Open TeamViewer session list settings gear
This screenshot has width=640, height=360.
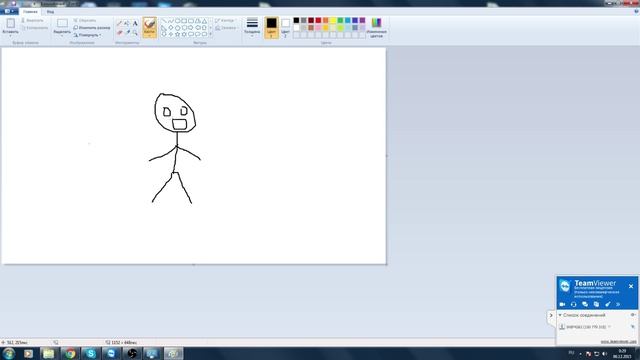click(633, 315)
